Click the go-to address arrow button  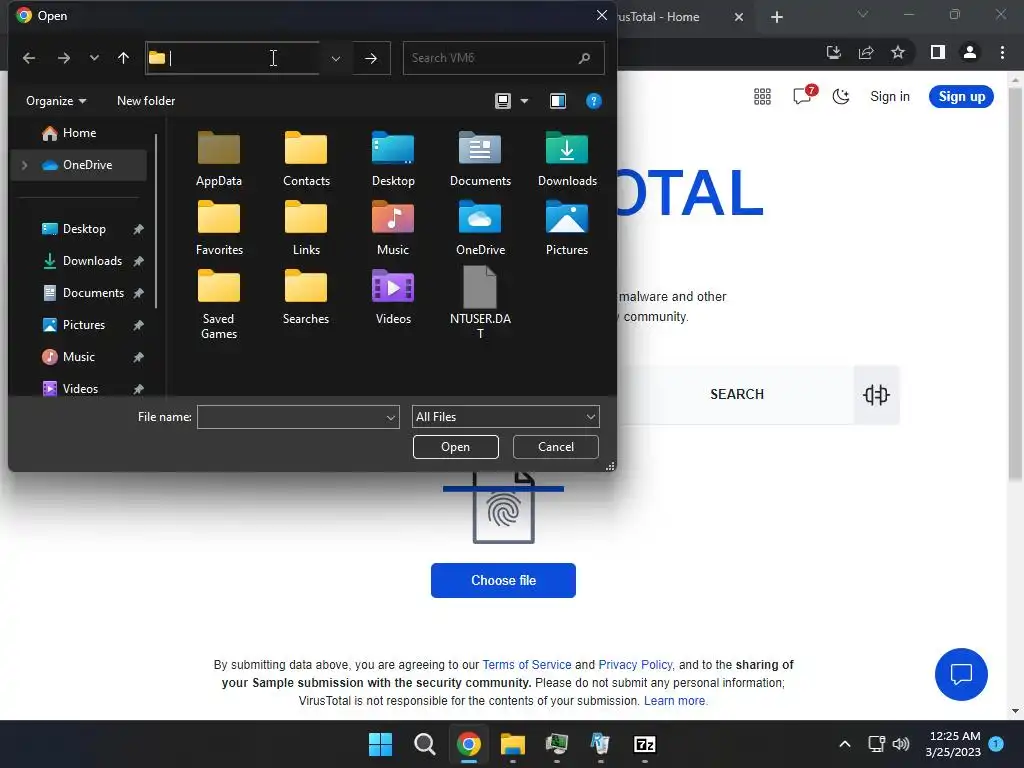coord(371,58)
